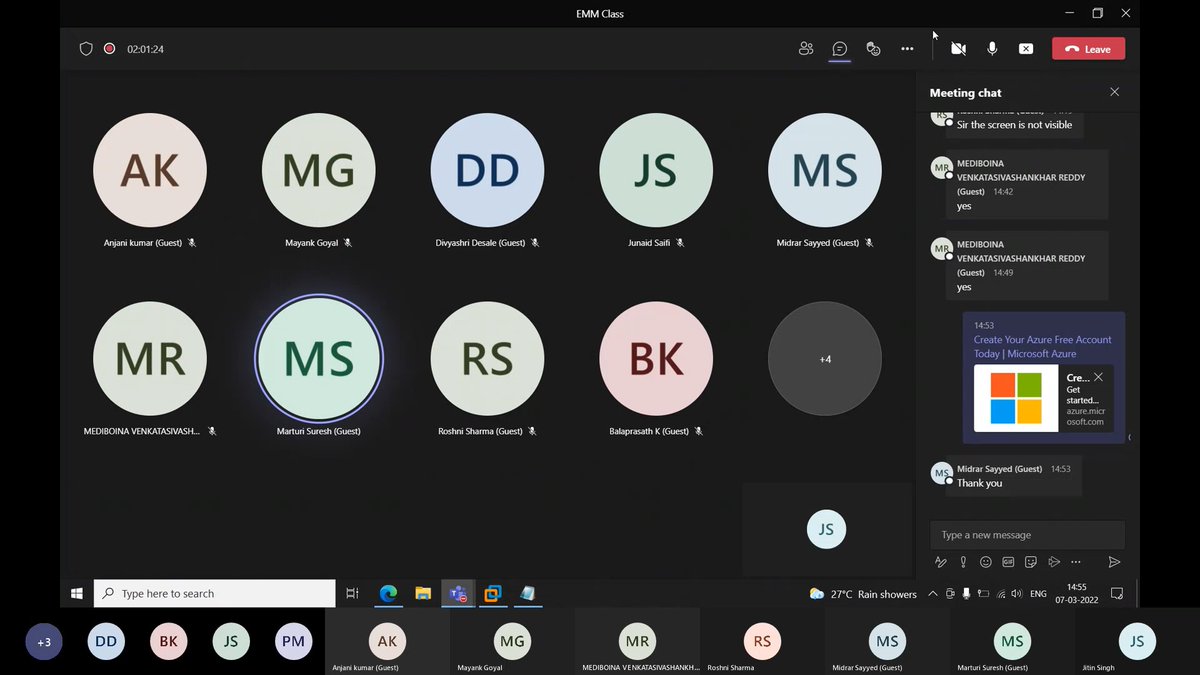Open VMware icon on taskbar

pyautogui.click(x=492, y=593)
